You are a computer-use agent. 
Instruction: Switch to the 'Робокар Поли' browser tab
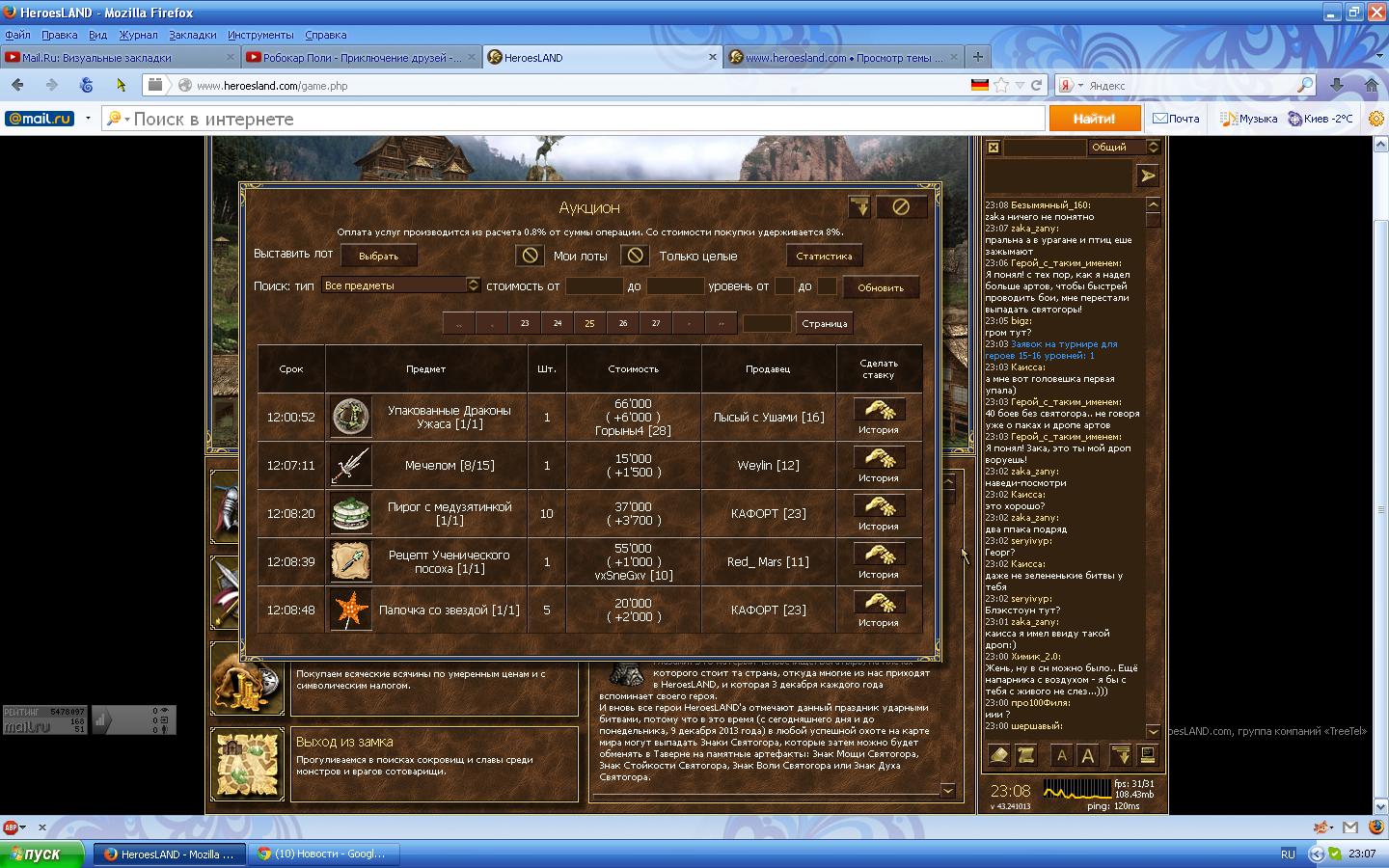(361, 58)
